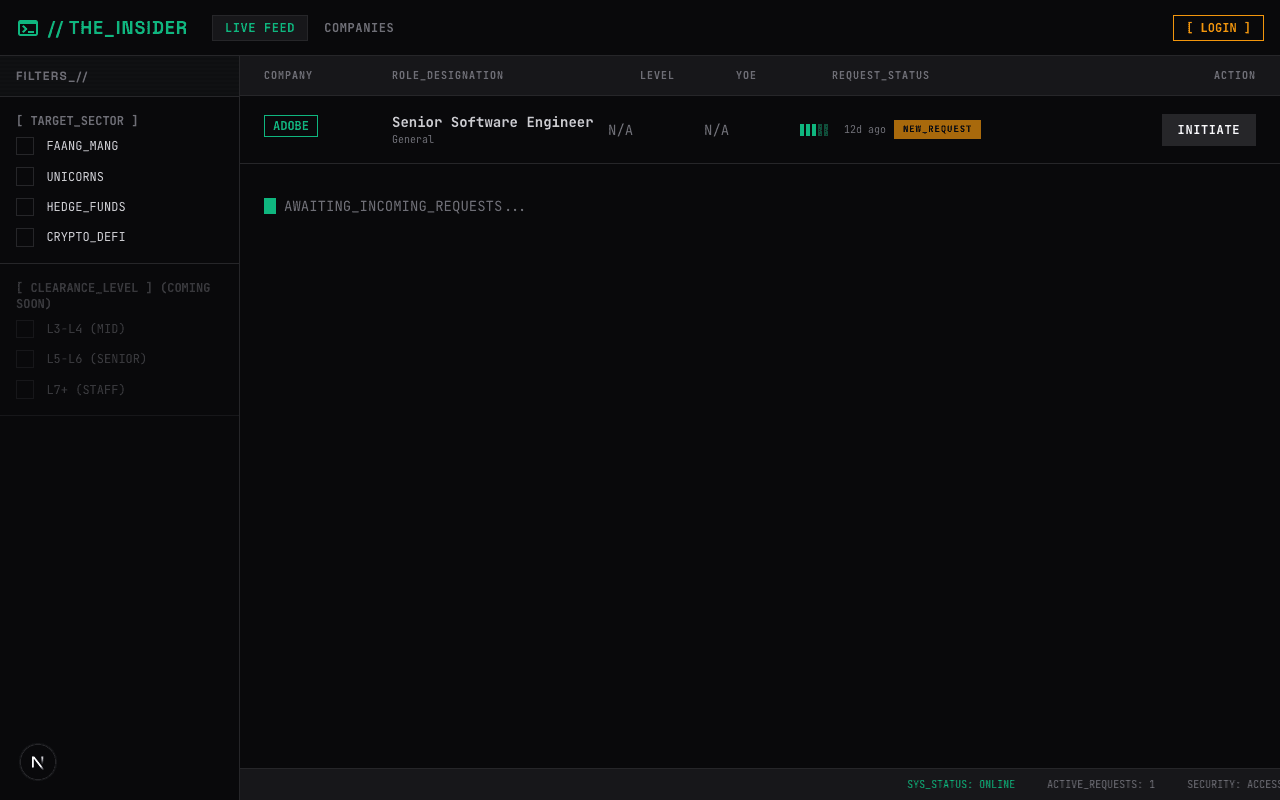Viewport: 1280px width, 800px height.
Task: Switch to the COMPANIES tab
Action: tap(359, 28)
